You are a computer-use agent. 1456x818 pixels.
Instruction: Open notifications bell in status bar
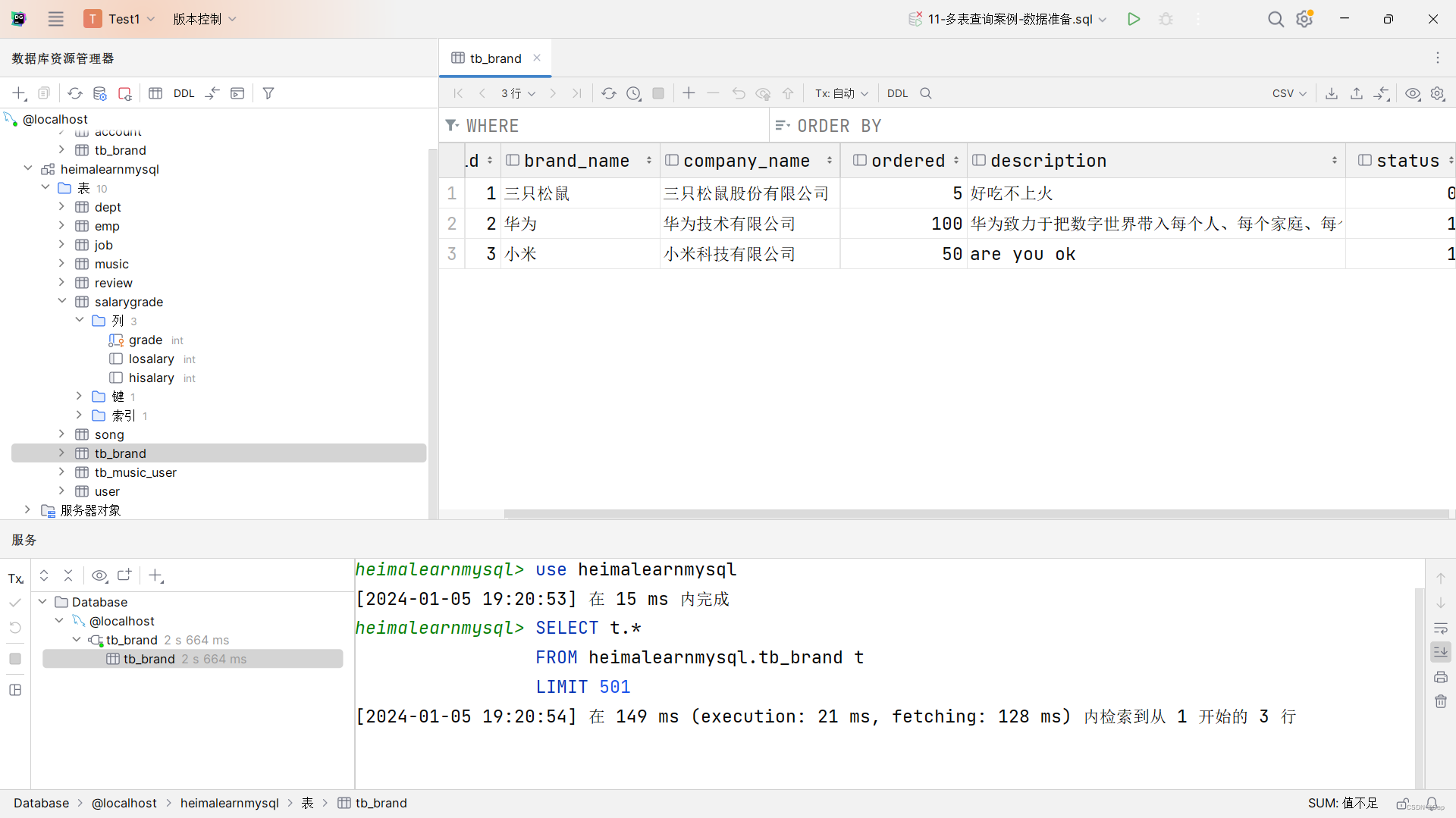click(x=1432, y=803)
